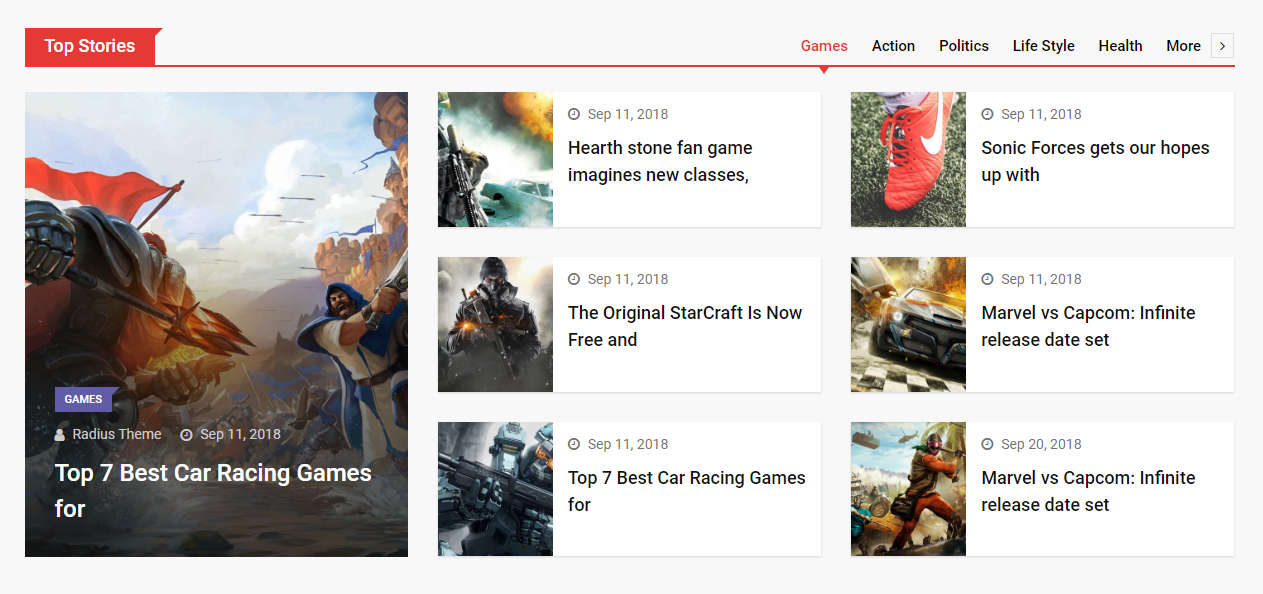The width and height of the screenshot is (1263, 594).
Task: Switch to the Games tab
Action: [x=824, y=46]
